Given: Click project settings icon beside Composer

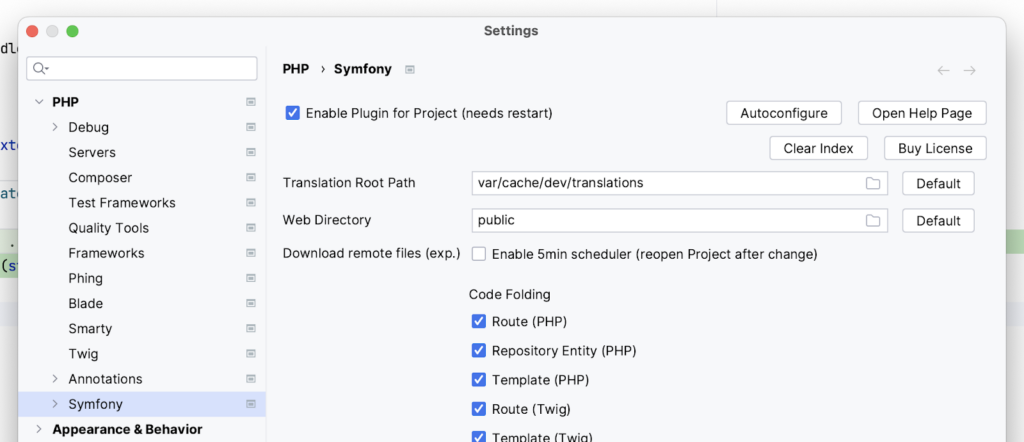Looking at the screenshot, I should click(x=251, y=178).
